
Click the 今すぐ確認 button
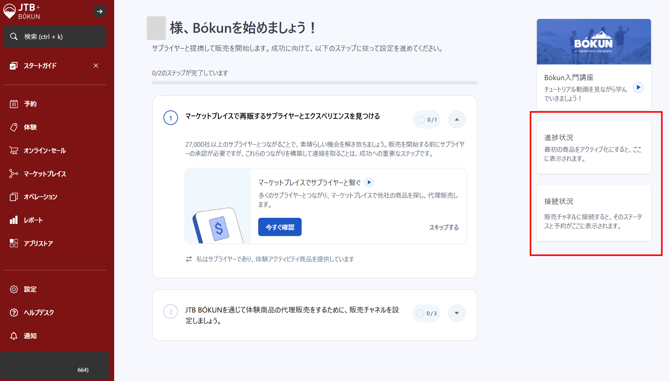[280, 227]
